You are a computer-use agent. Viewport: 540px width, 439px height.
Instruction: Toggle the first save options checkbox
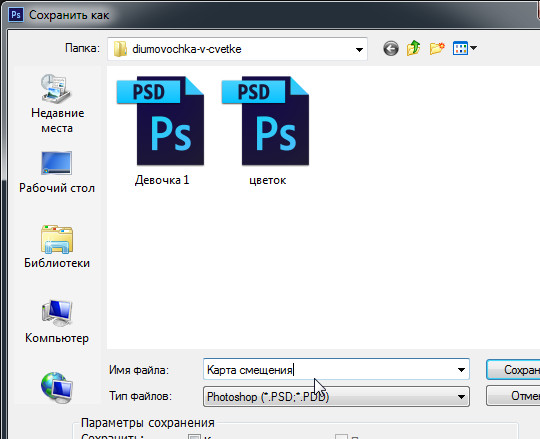(194, 436)
